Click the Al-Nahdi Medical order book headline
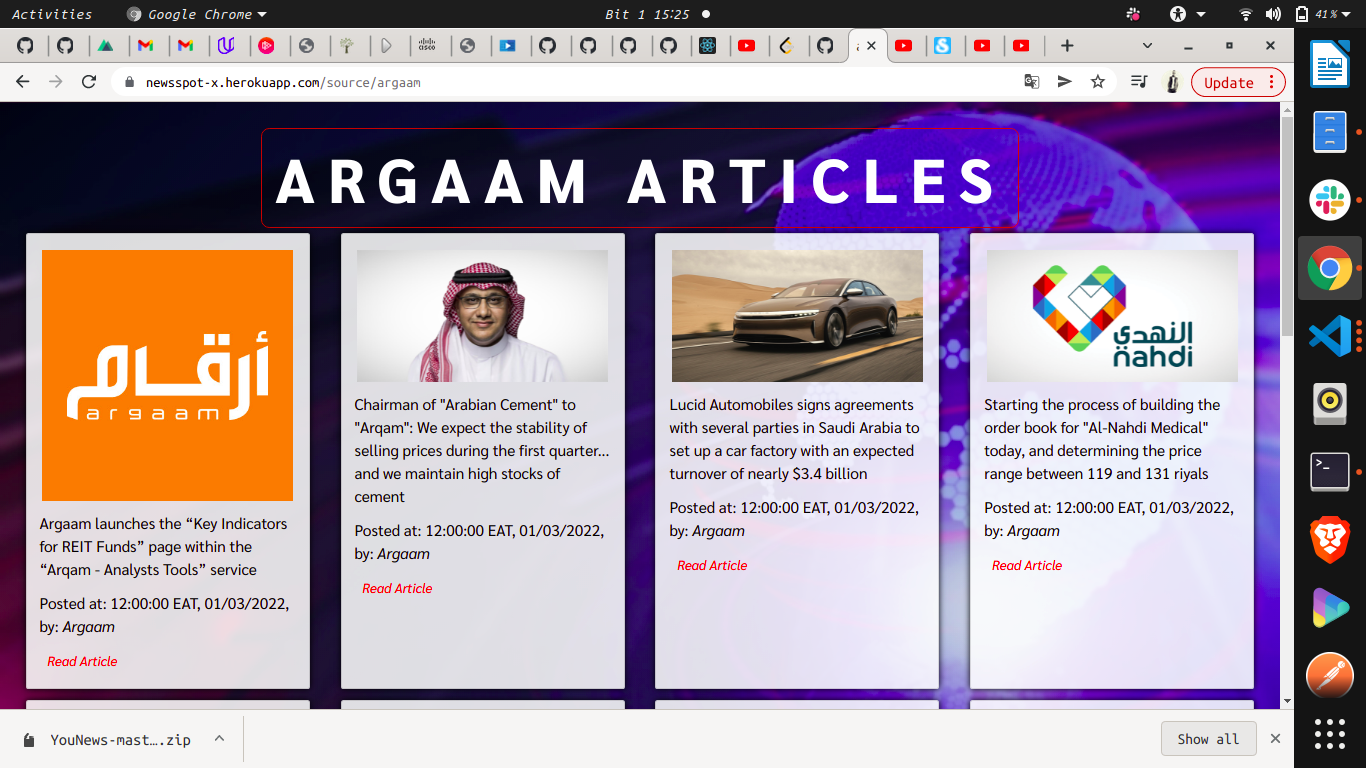This screenshot has width=1366, height=768. pos(1102,439)
